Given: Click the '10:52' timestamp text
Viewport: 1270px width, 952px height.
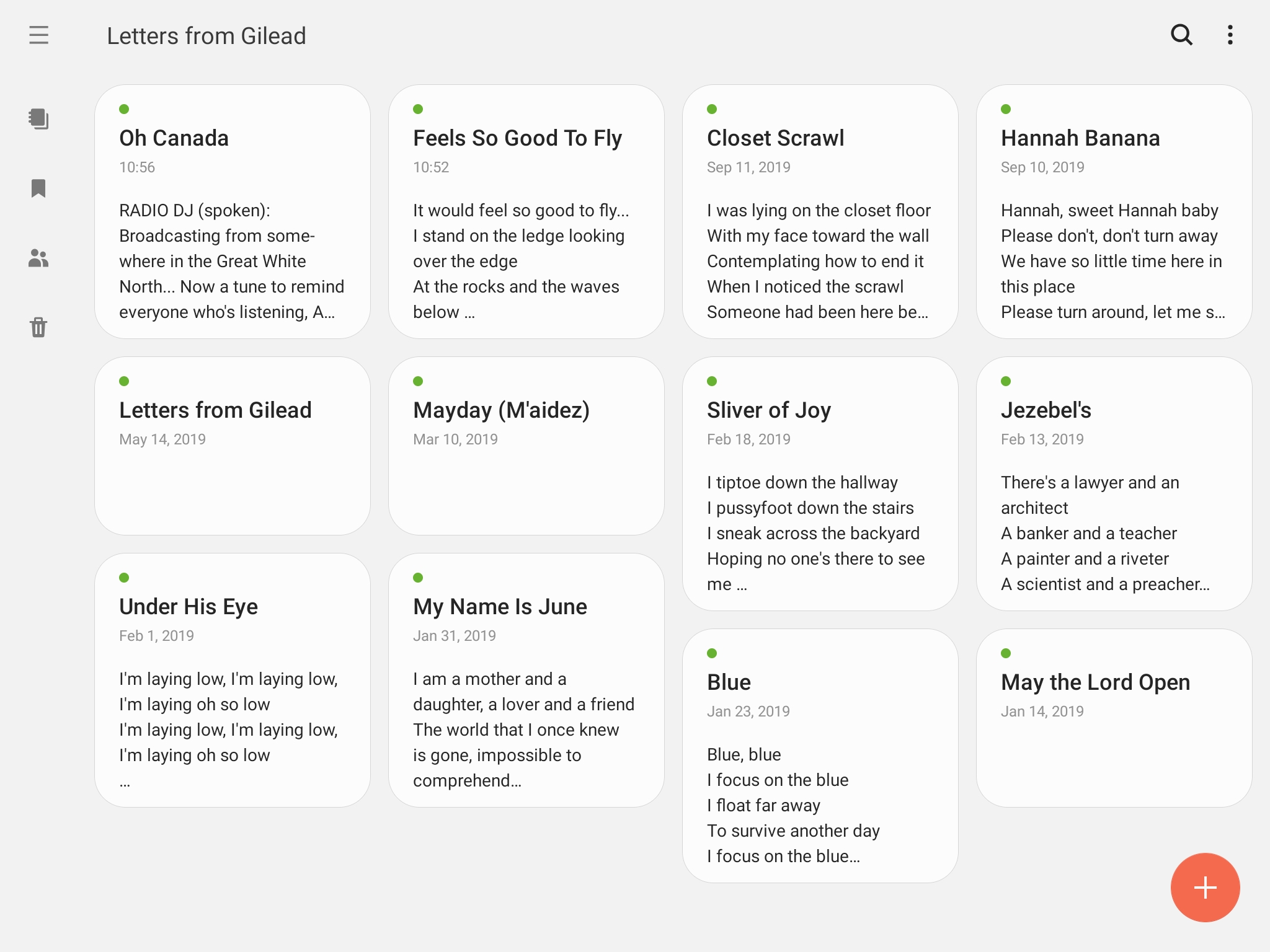Looking at the screenshot, I should pos(431,167).
